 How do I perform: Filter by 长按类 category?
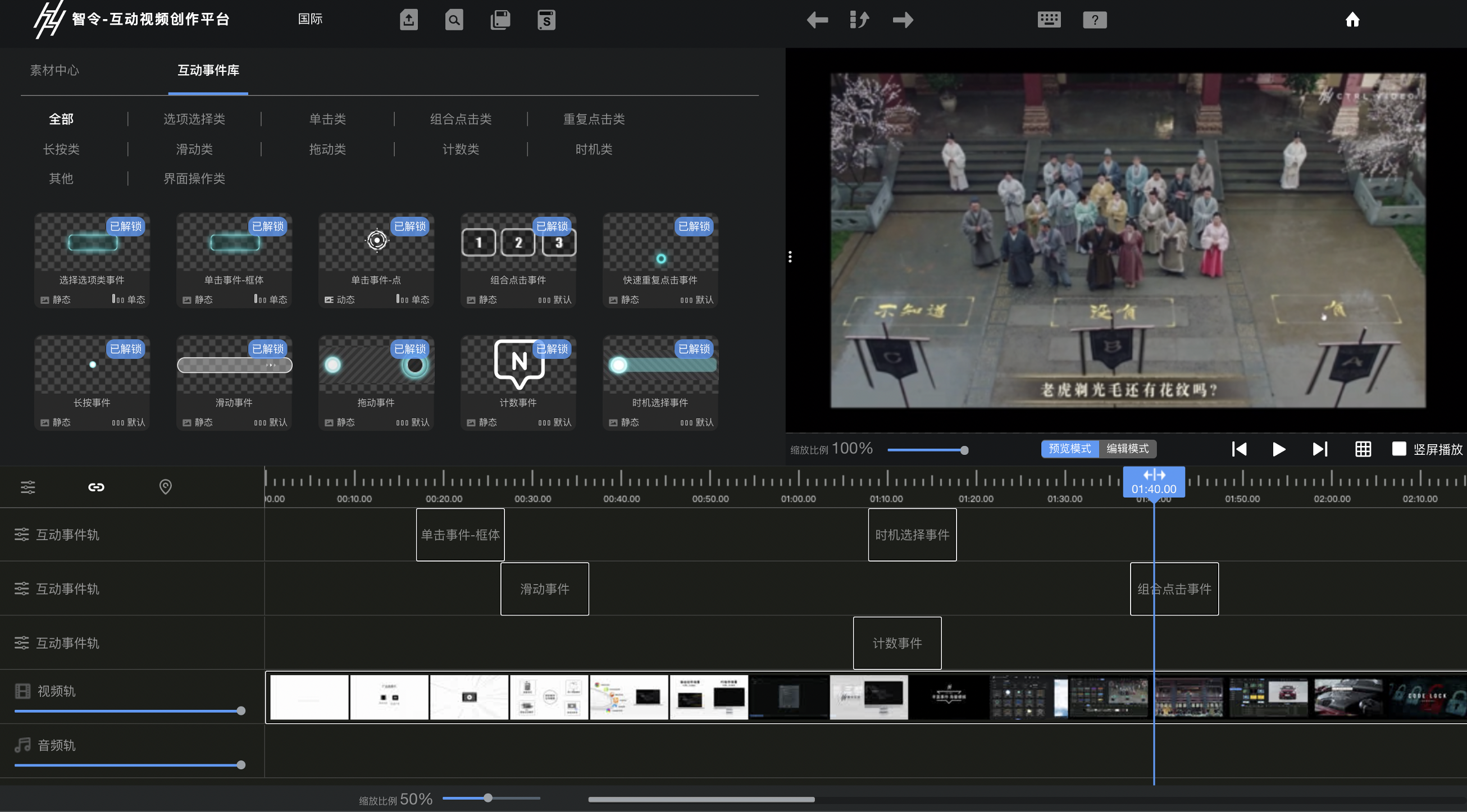tap(61, 149)
